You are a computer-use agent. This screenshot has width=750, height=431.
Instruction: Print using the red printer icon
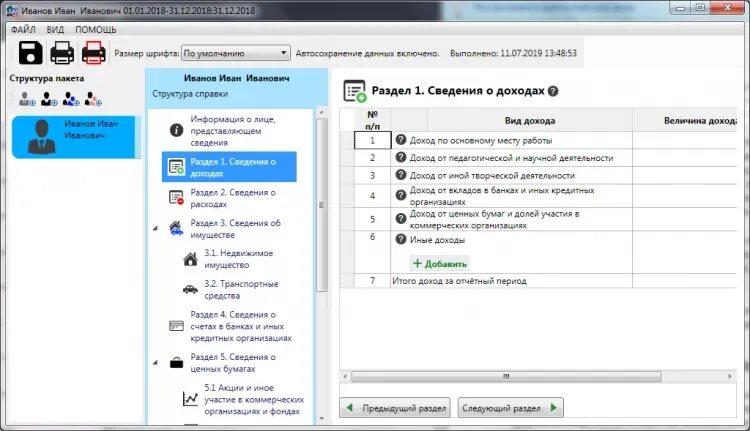coord(94,53)
